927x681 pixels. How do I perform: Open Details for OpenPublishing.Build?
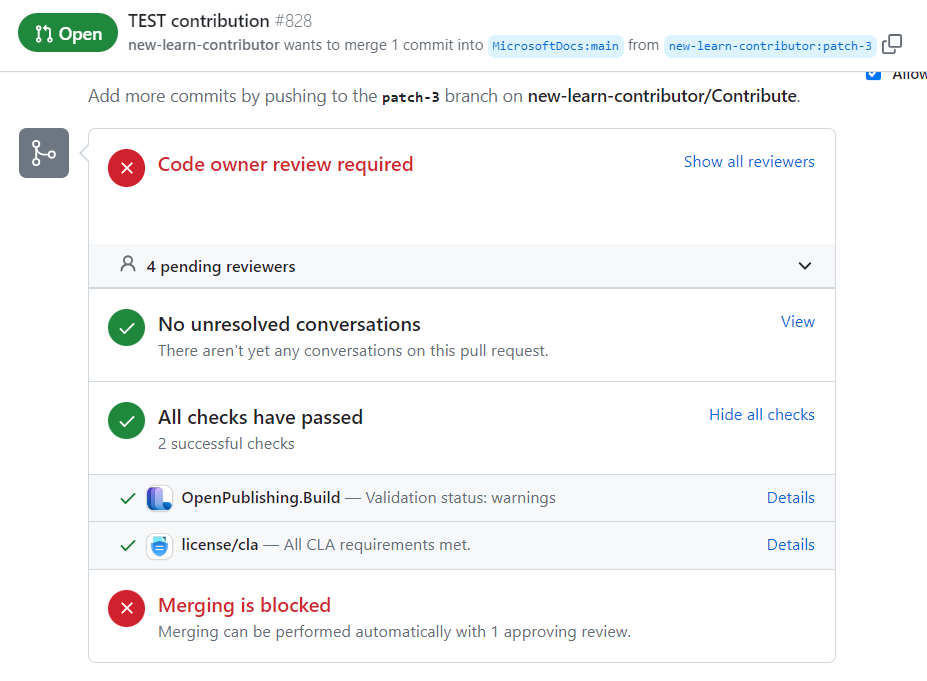click(790, 498)
